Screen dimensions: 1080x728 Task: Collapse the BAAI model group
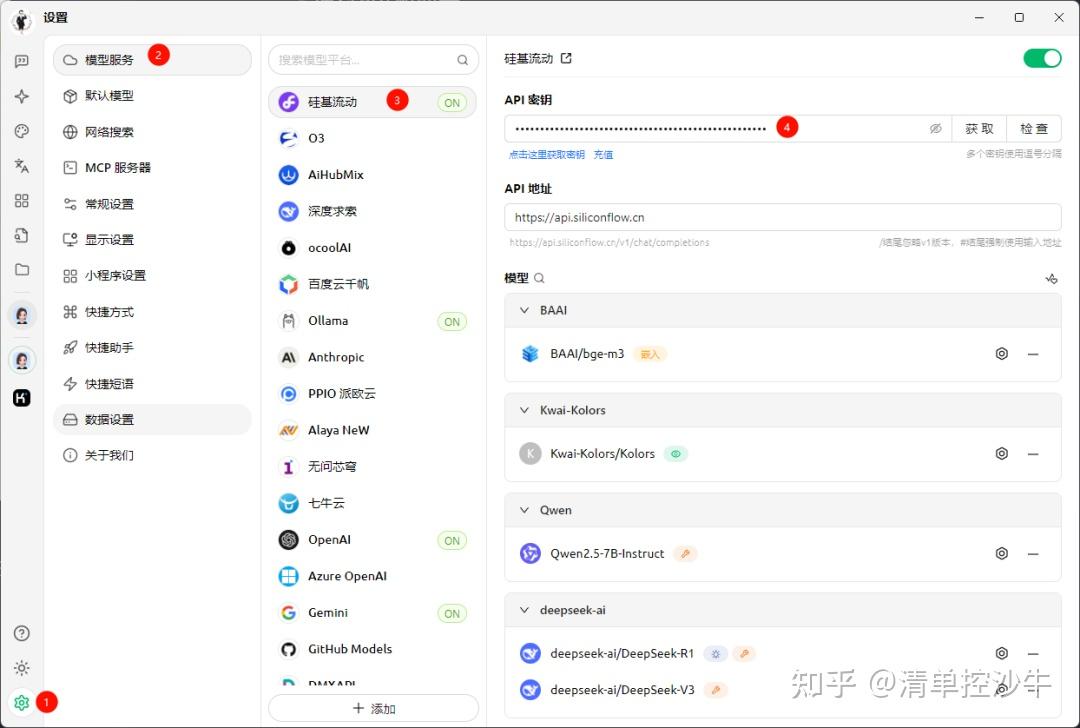[x=524, y=310]
